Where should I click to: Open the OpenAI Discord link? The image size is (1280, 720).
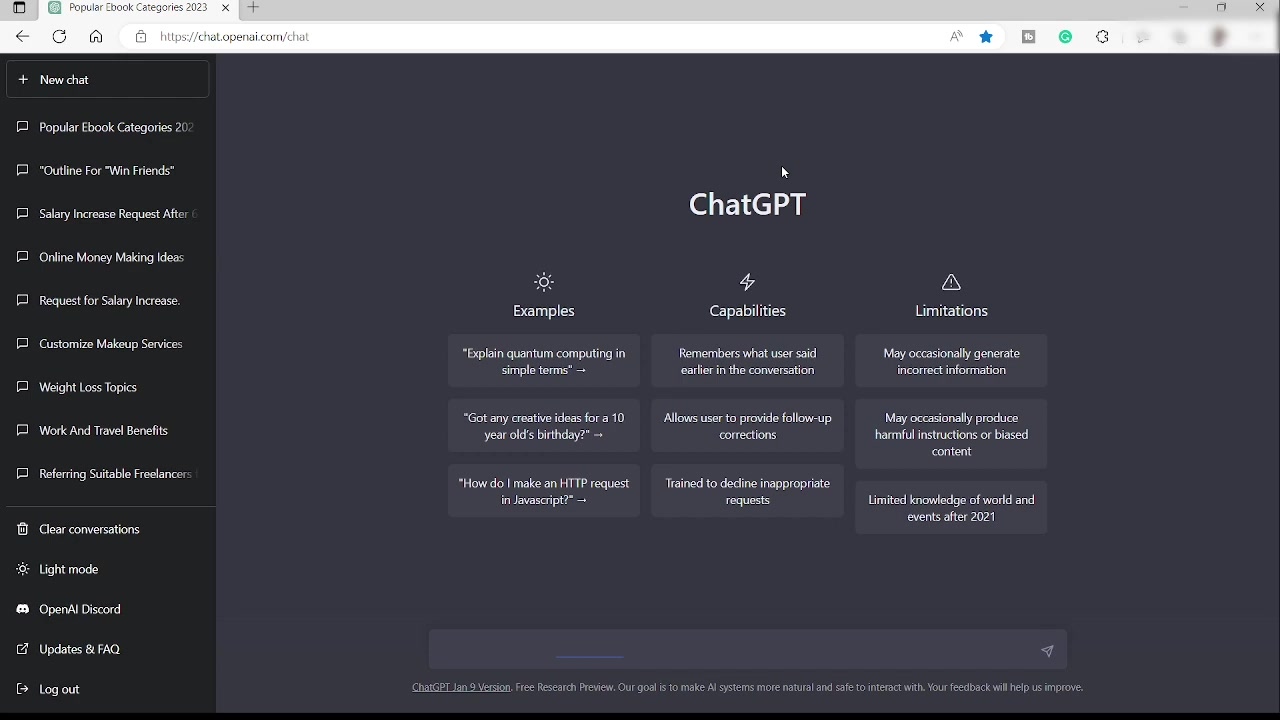coord(108,609)
